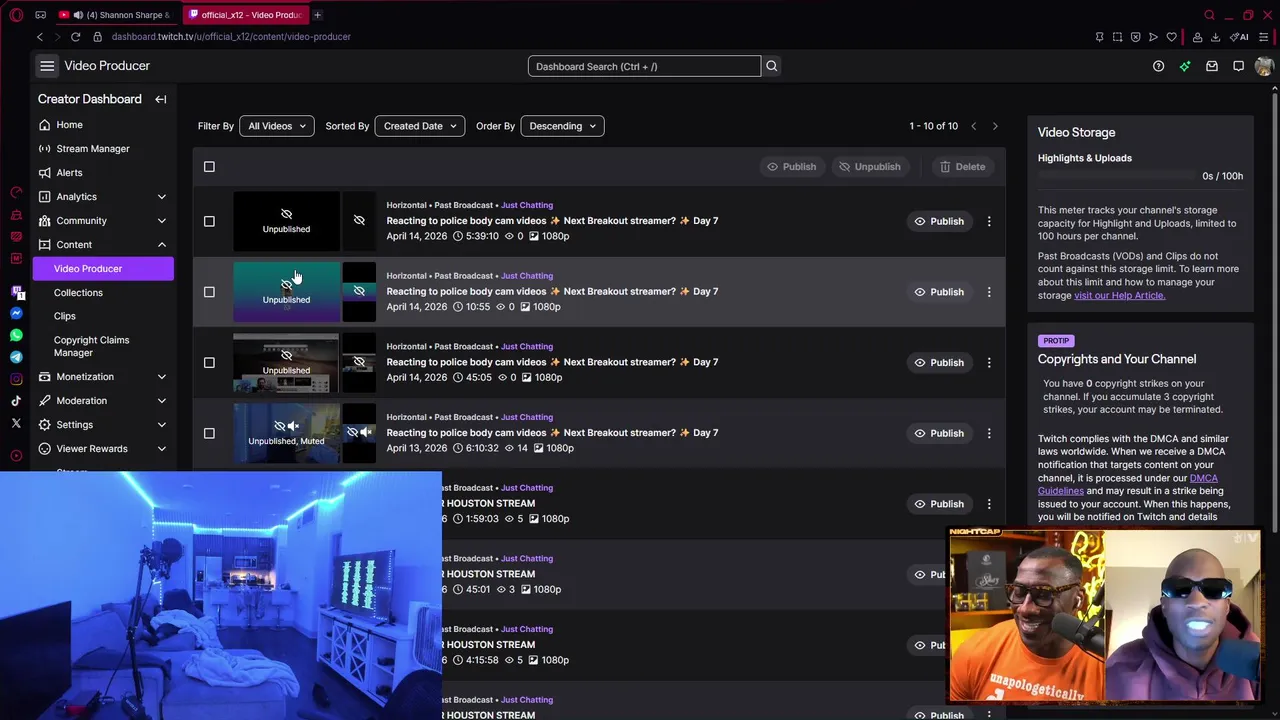The height and width of the screenshot is (720, 1280).
Task: Open the browser AI assistant button
Action: coord(1240,37)
